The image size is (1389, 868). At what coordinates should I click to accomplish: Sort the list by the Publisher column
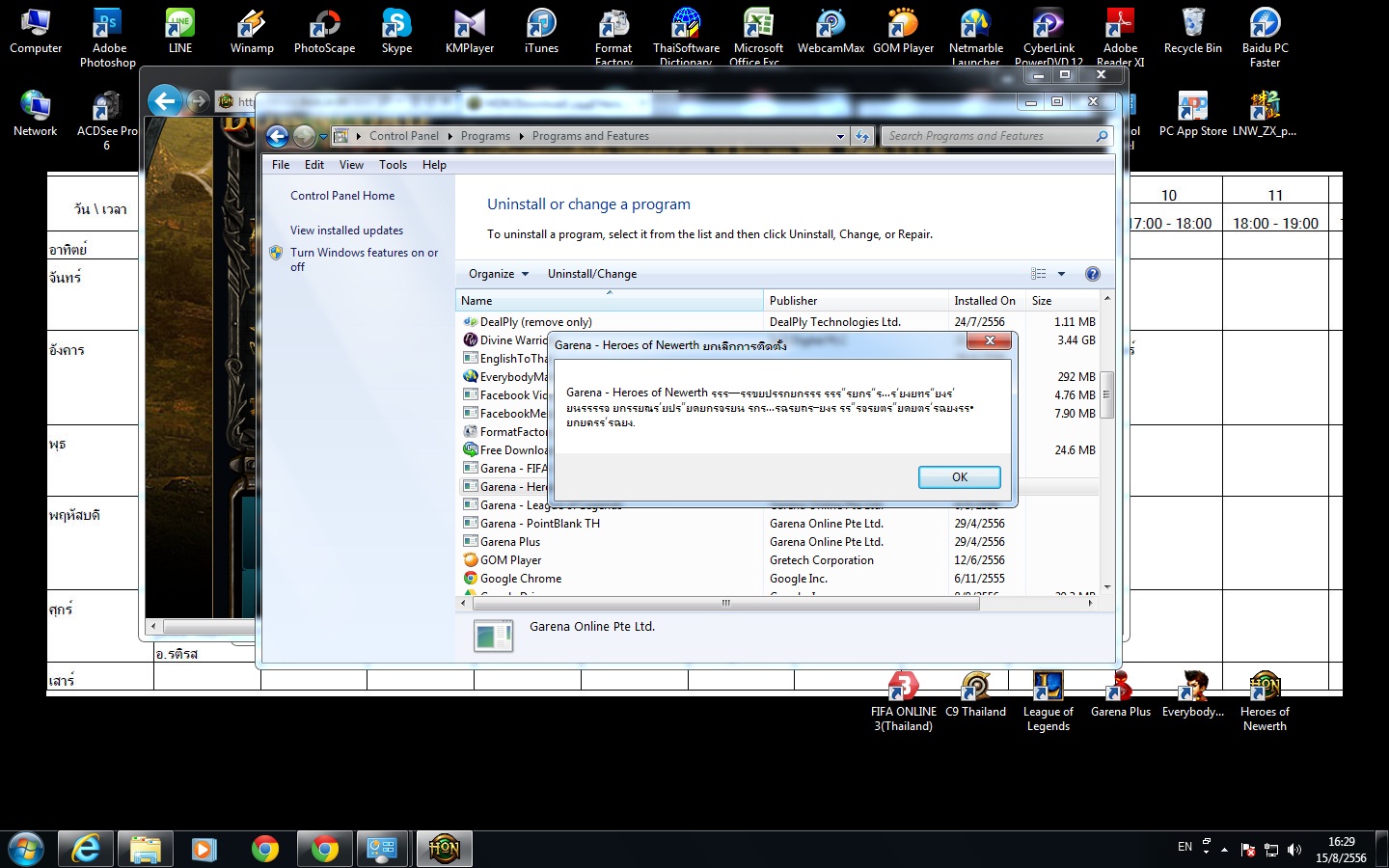[x=856, y=301]
